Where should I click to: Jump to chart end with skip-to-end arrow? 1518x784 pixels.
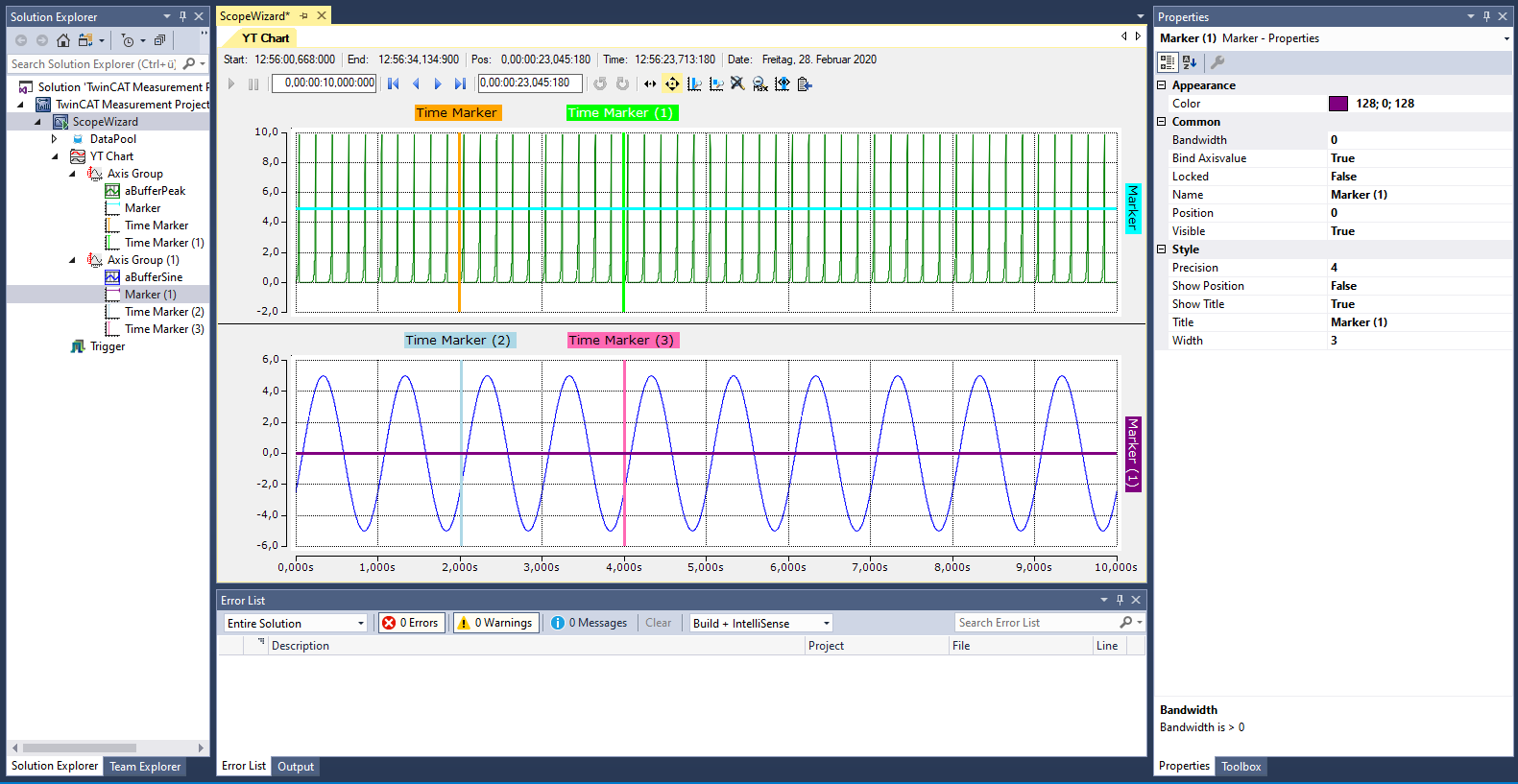460,84
